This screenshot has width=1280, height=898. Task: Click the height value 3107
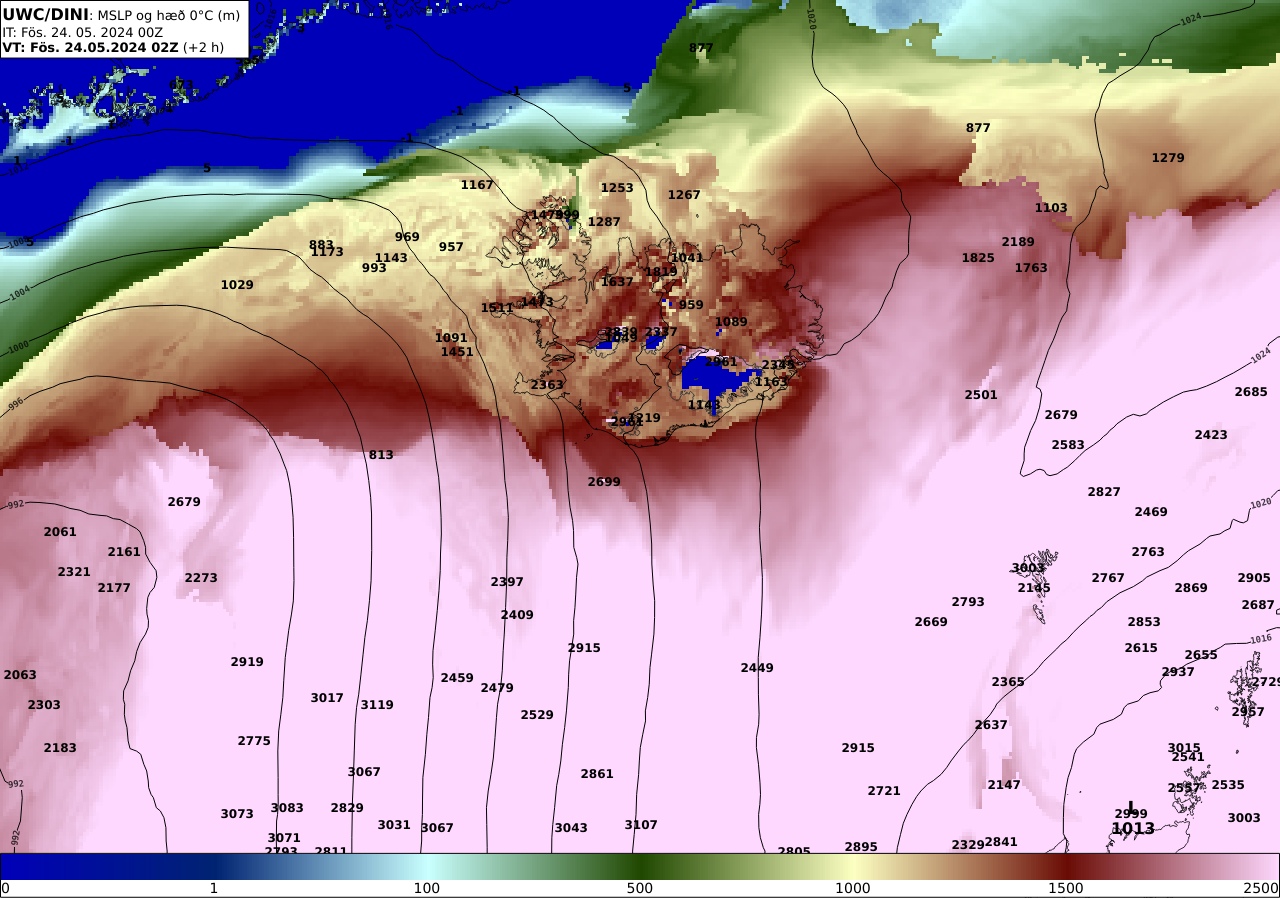coord(641,825)
